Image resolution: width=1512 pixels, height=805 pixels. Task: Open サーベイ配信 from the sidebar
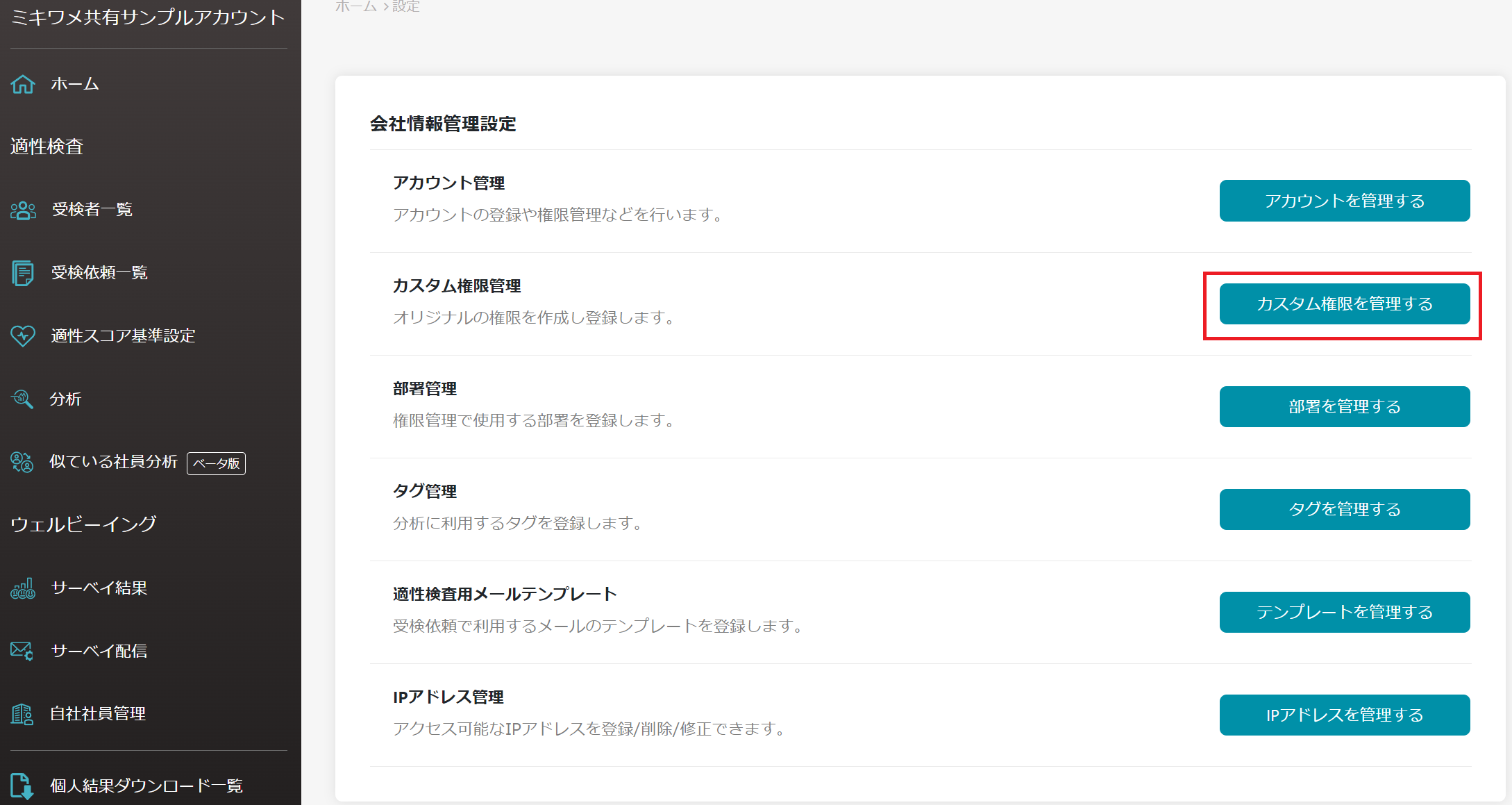[x=99, y=651]
